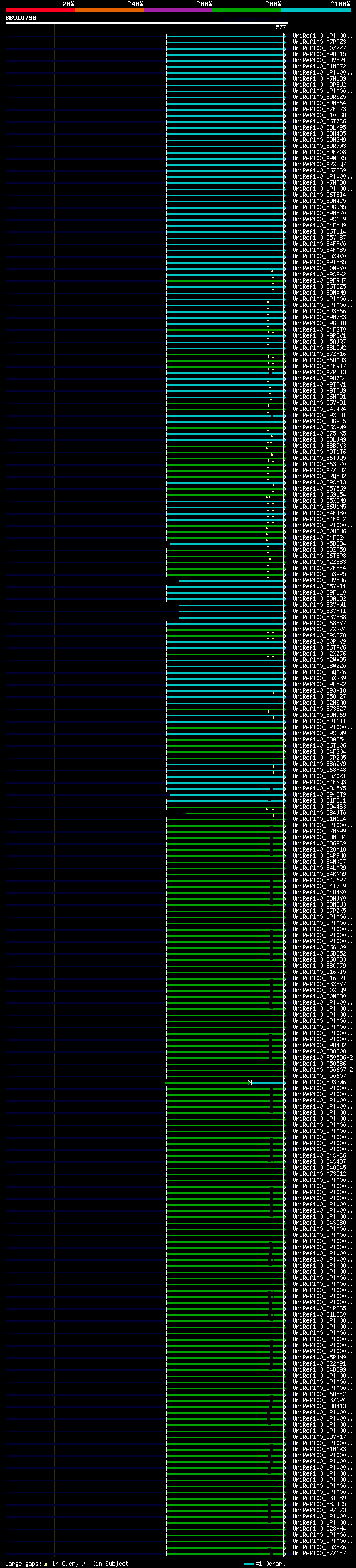Select the UniRef100_A5PJN9 label
356x1568 pixels.
(319, 1357)
